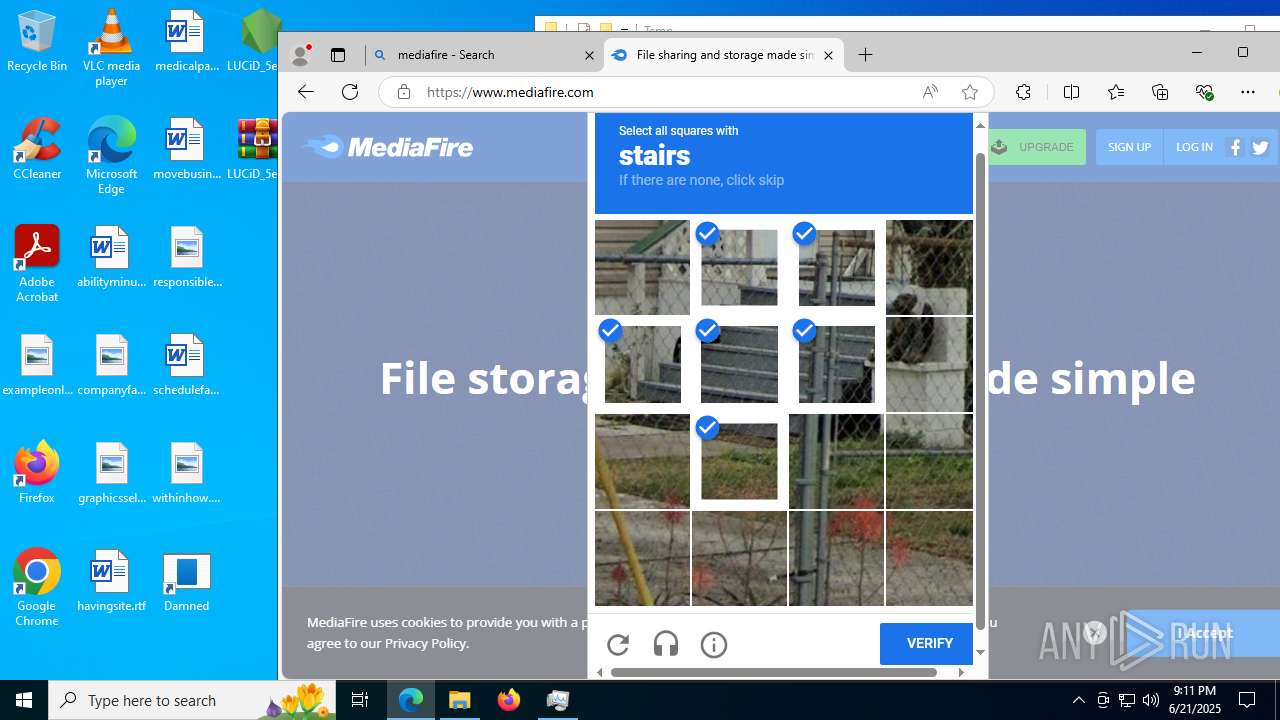This screenshot has width=1280, height=720.
Task: Open the Collections icon
Action: pyautogui.click(x=1160, y=92)
